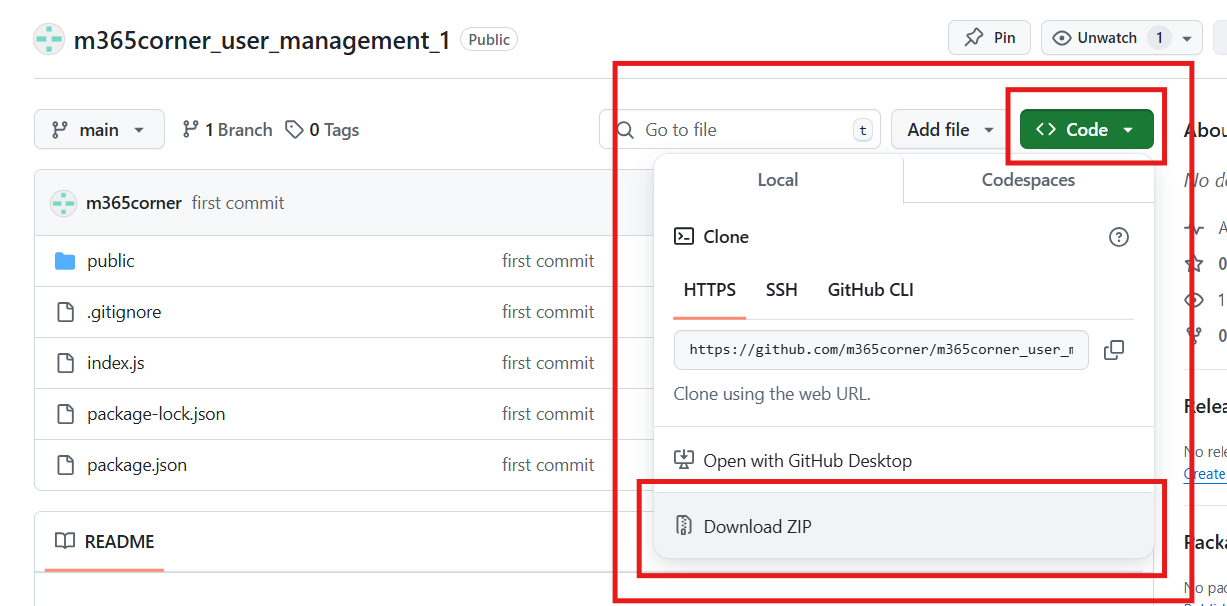Click the public folder icon
Screen dimensions: 1227x606
[x=65, y=261]
